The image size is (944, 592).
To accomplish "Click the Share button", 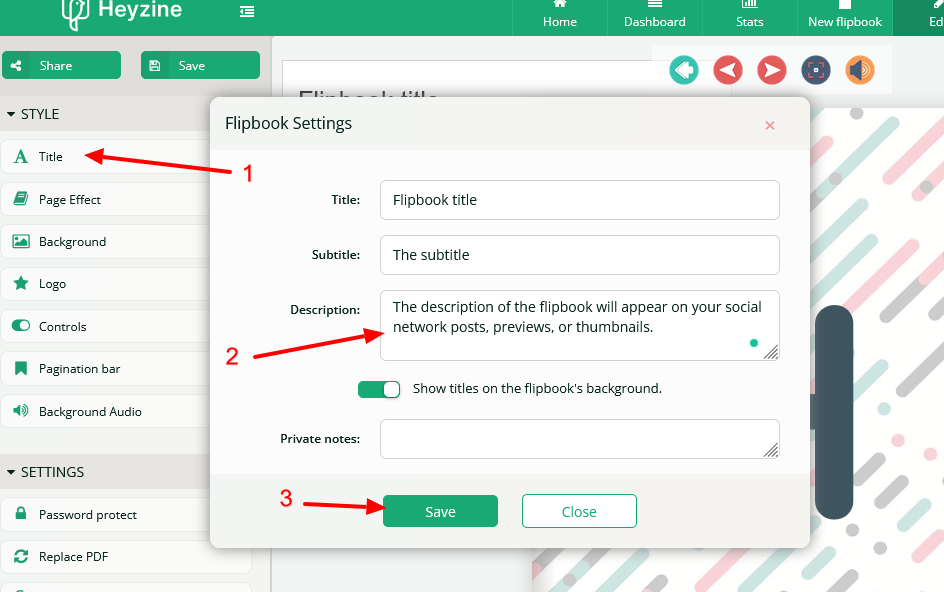I will click(61, 65).
